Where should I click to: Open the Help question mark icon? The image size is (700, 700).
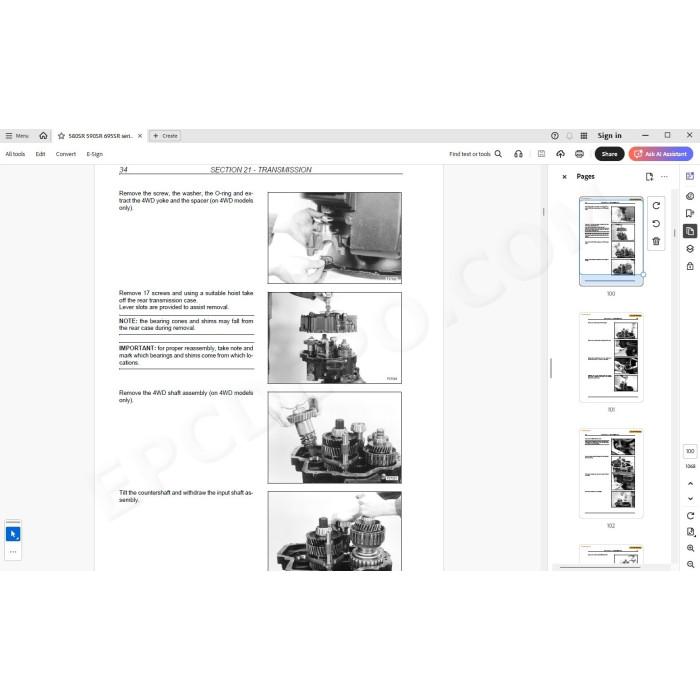(555, 136)
